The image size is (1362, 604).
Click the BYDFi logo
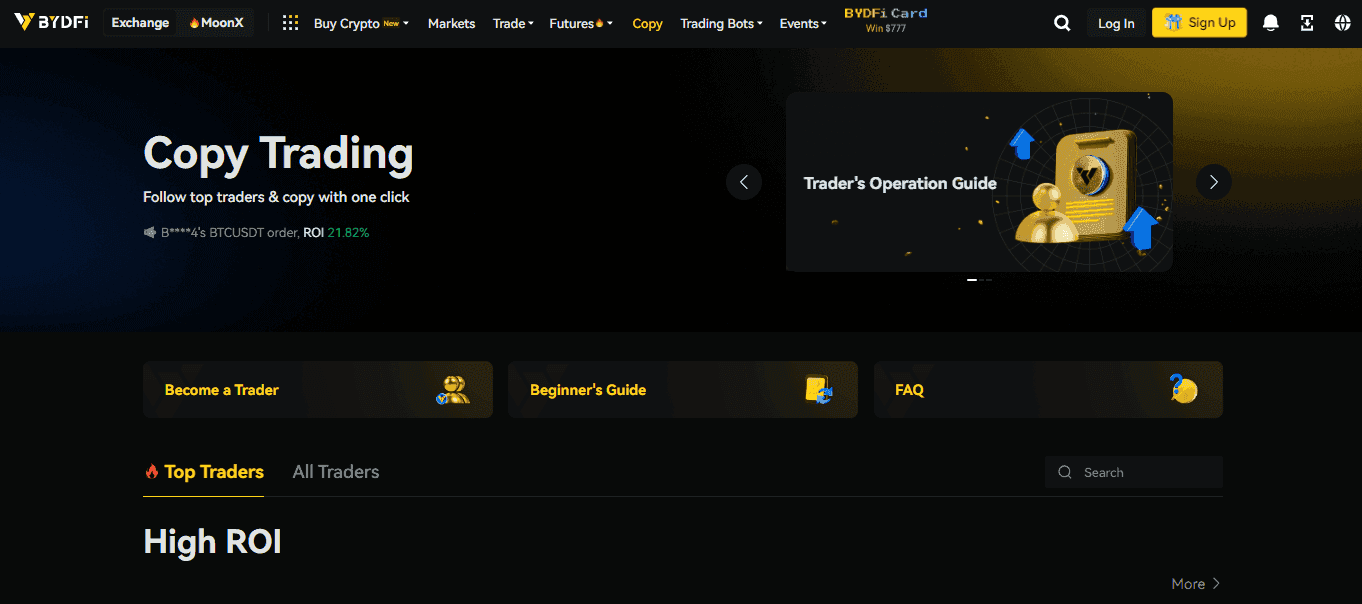52,22
